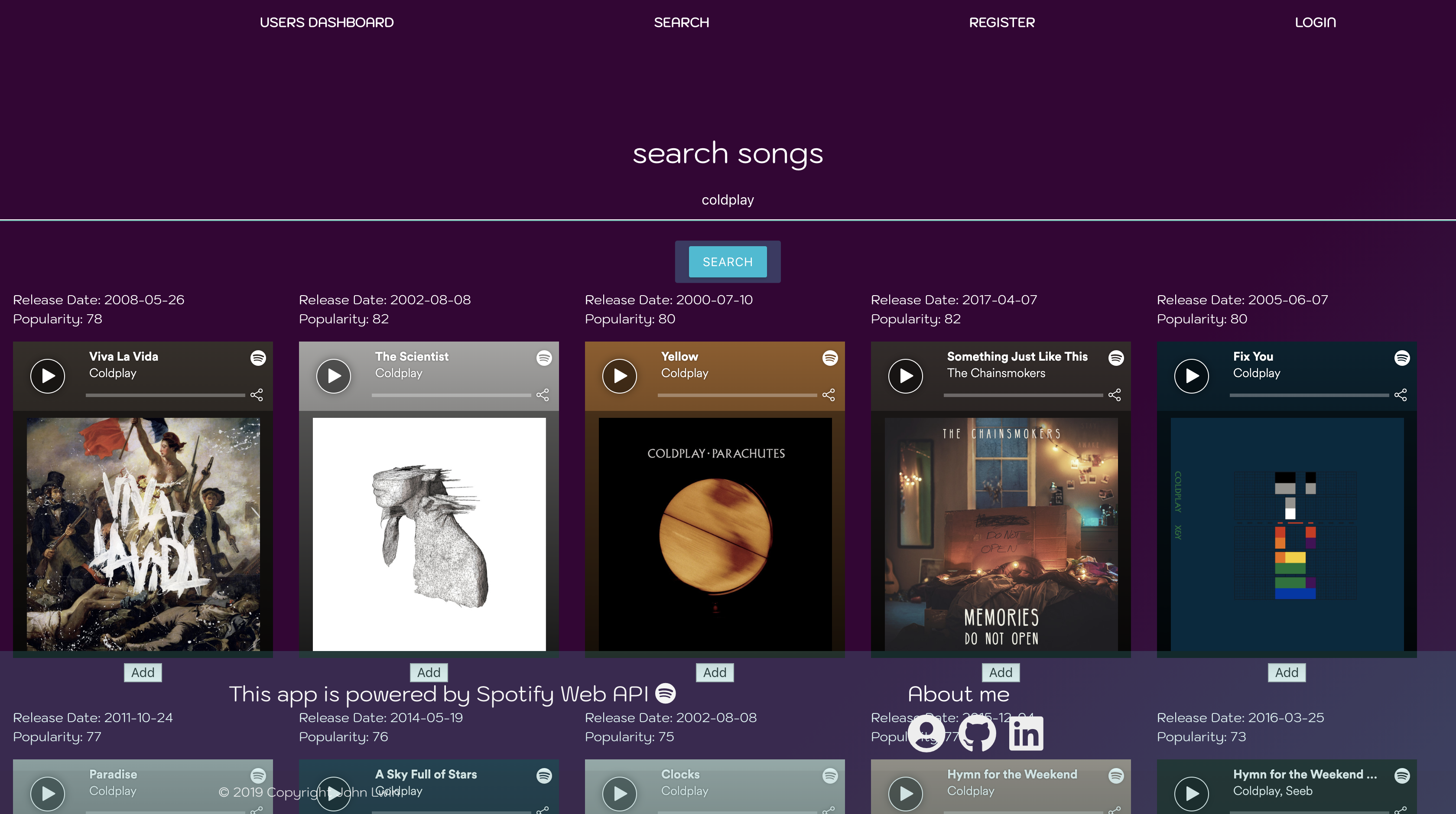This screenshot has width=1456, height=814.
Task: Play Clocks by Coldplay
Action: pyautogui.click(x=620, y=793)
